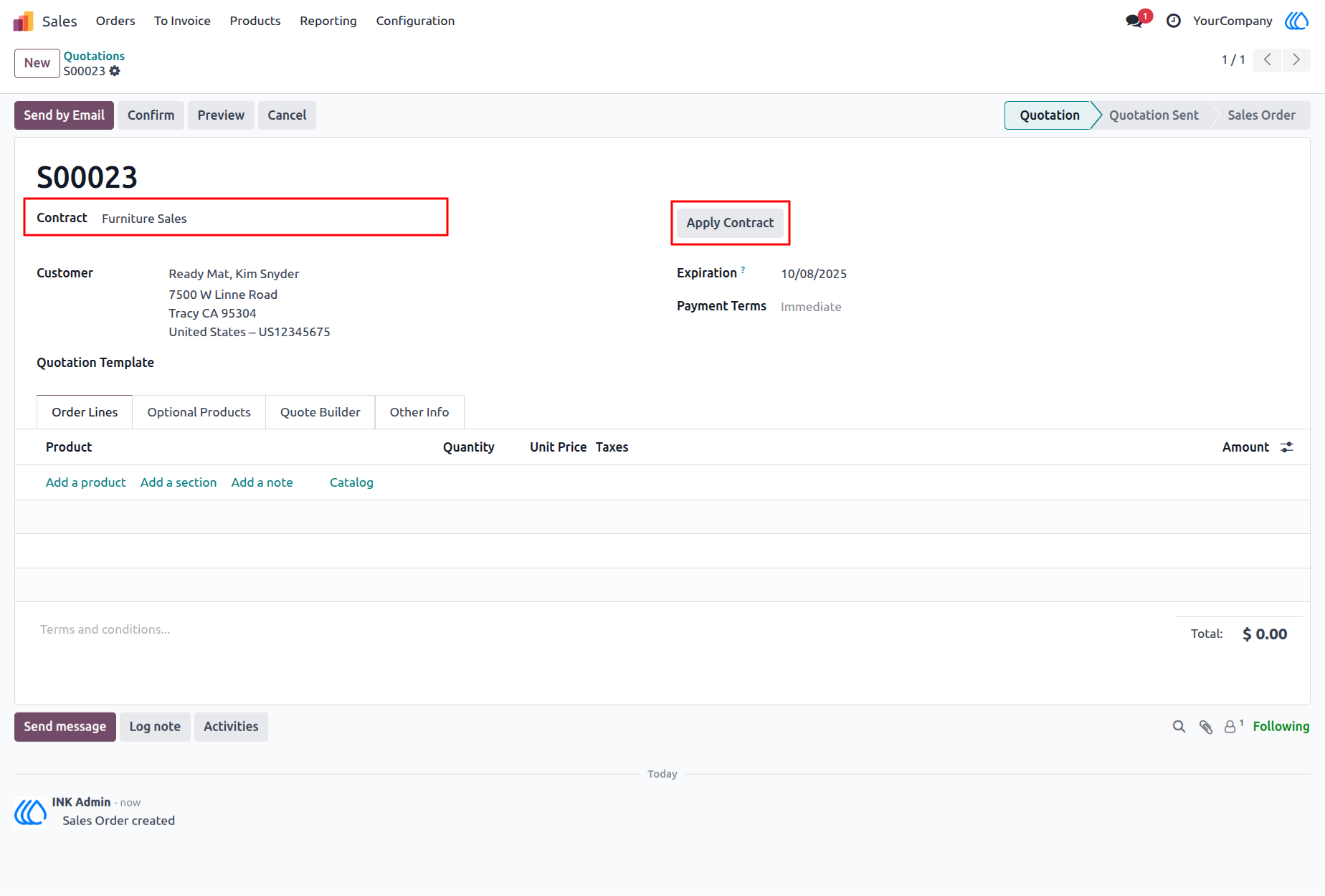Set status to Quotation Sent
This screenshot has height=896, width=1325.
click(1154, 115)
